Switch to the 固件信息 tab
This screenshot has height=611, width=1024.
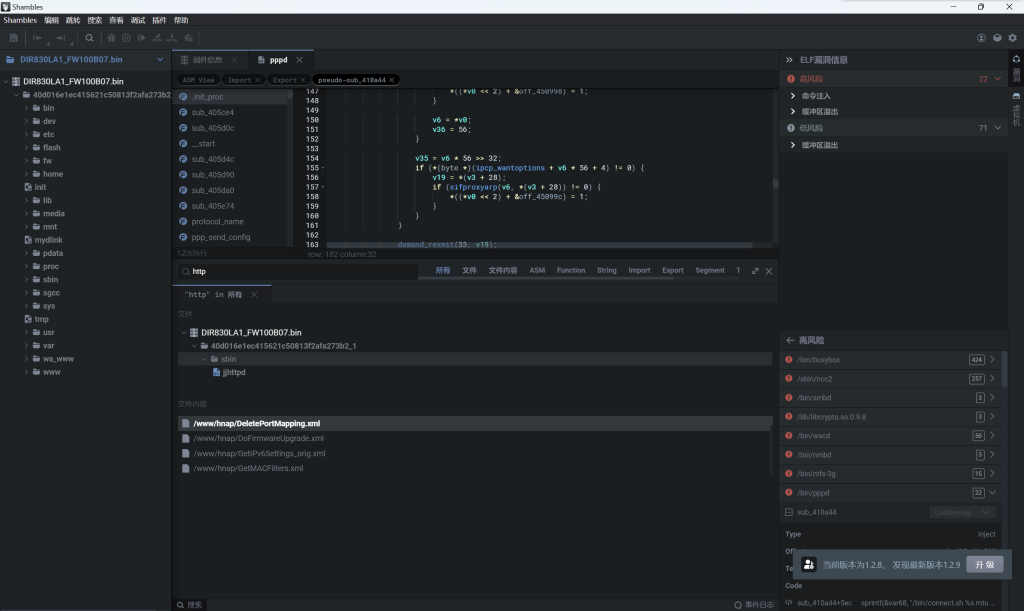207,60
